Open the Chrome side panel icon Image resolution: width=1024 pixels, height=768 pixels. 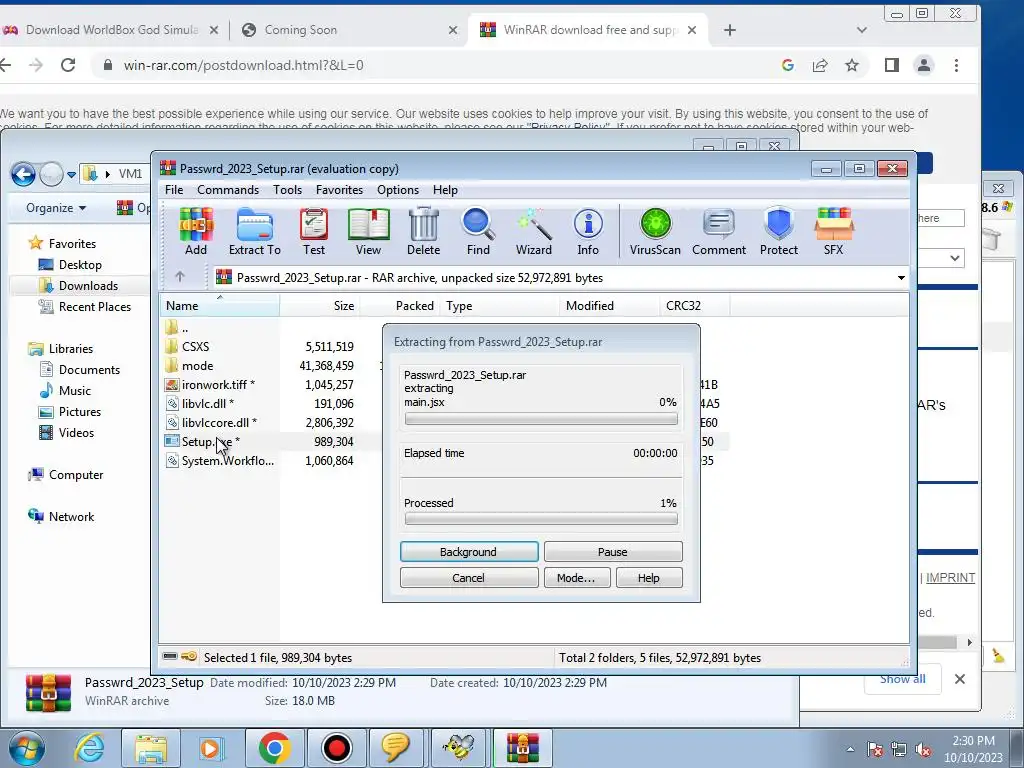891,65
